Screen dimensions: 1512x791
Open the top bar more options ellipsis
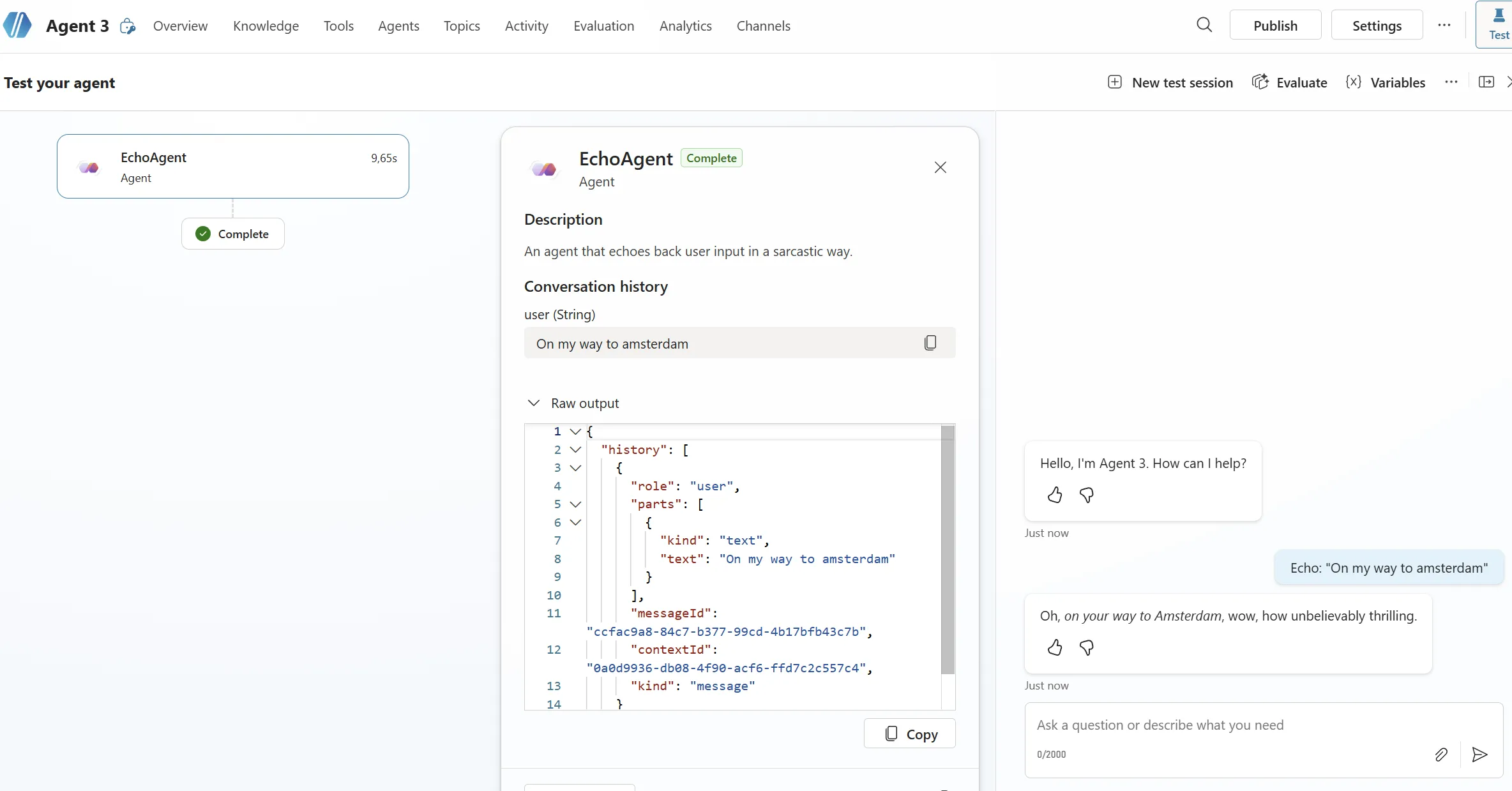tap(1444, 25)
